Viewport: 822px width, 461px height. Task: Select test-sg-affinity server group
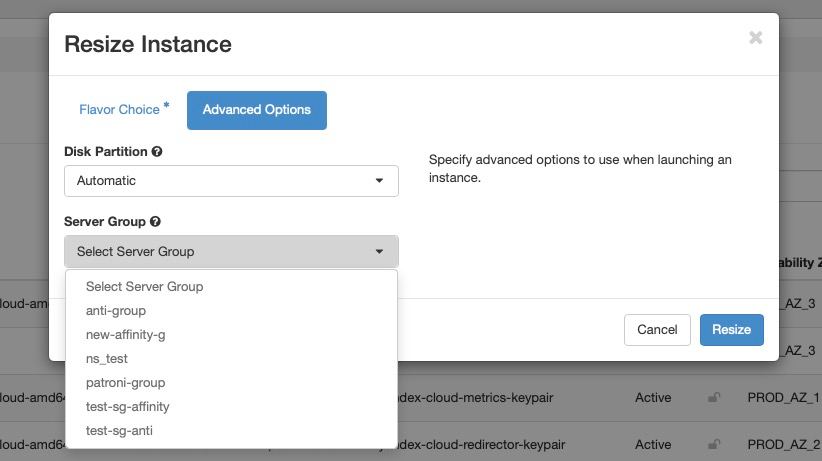tap(231, 406)
